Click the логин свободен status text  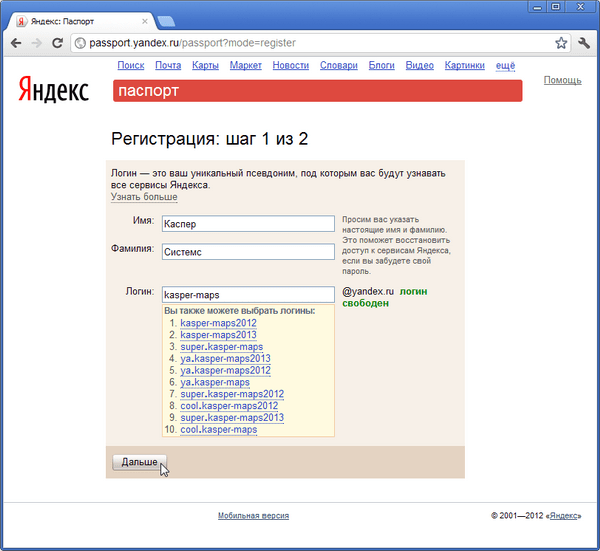[385, 297]
